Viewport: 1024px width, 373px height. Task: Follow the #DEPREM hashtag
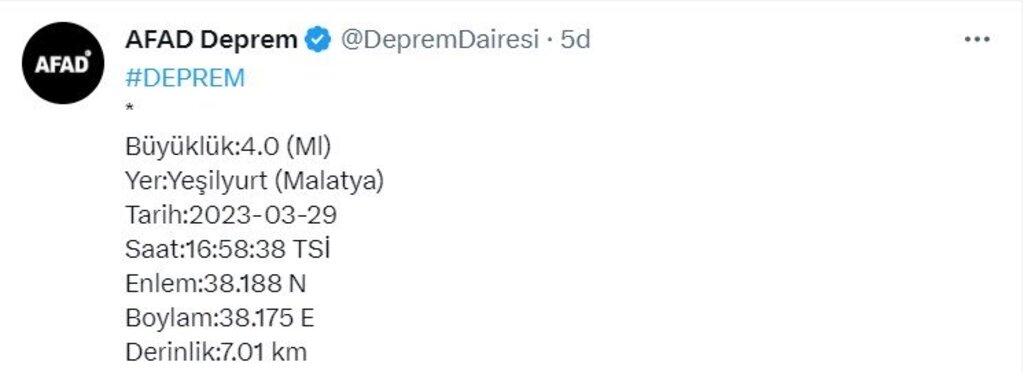point(185,78)
